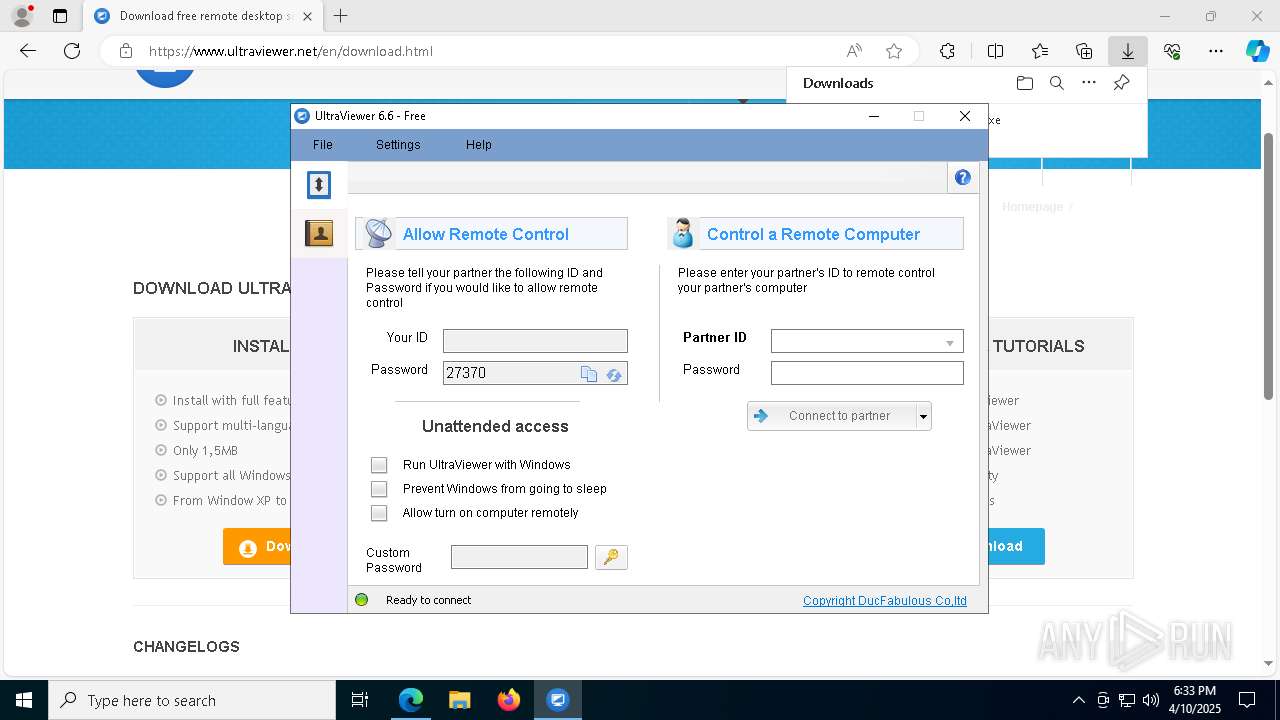Copy the password using the copy icon
Image resolution: width=1280 pixels, height=720 pixels.
(589, 374)
